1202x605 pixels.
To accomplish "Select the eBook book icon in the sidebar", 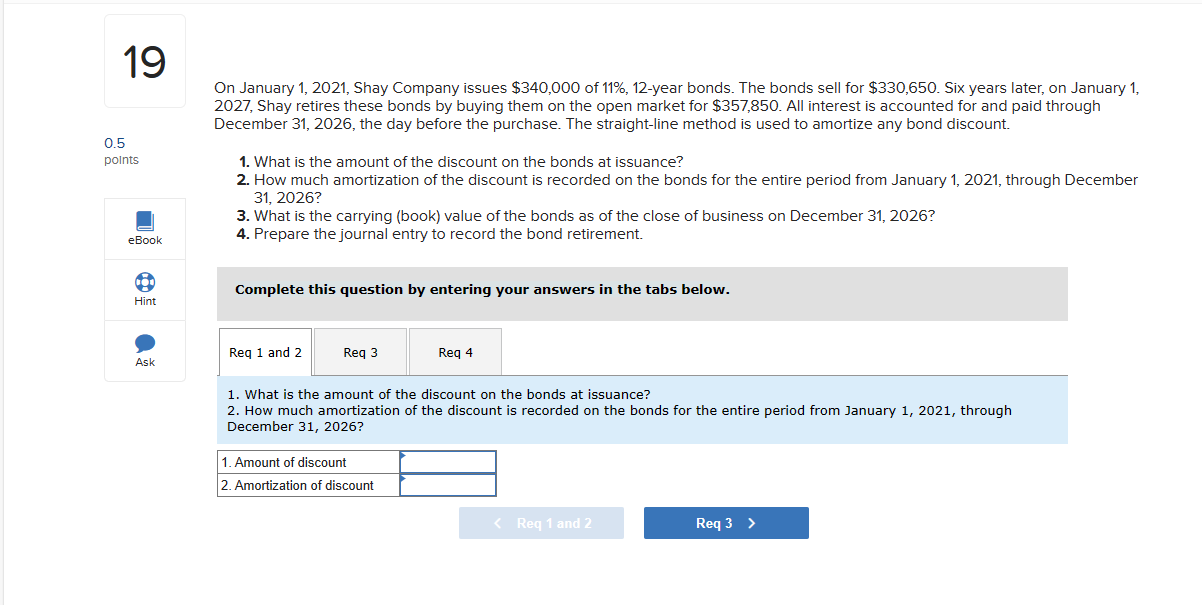I will click(144, 220).
